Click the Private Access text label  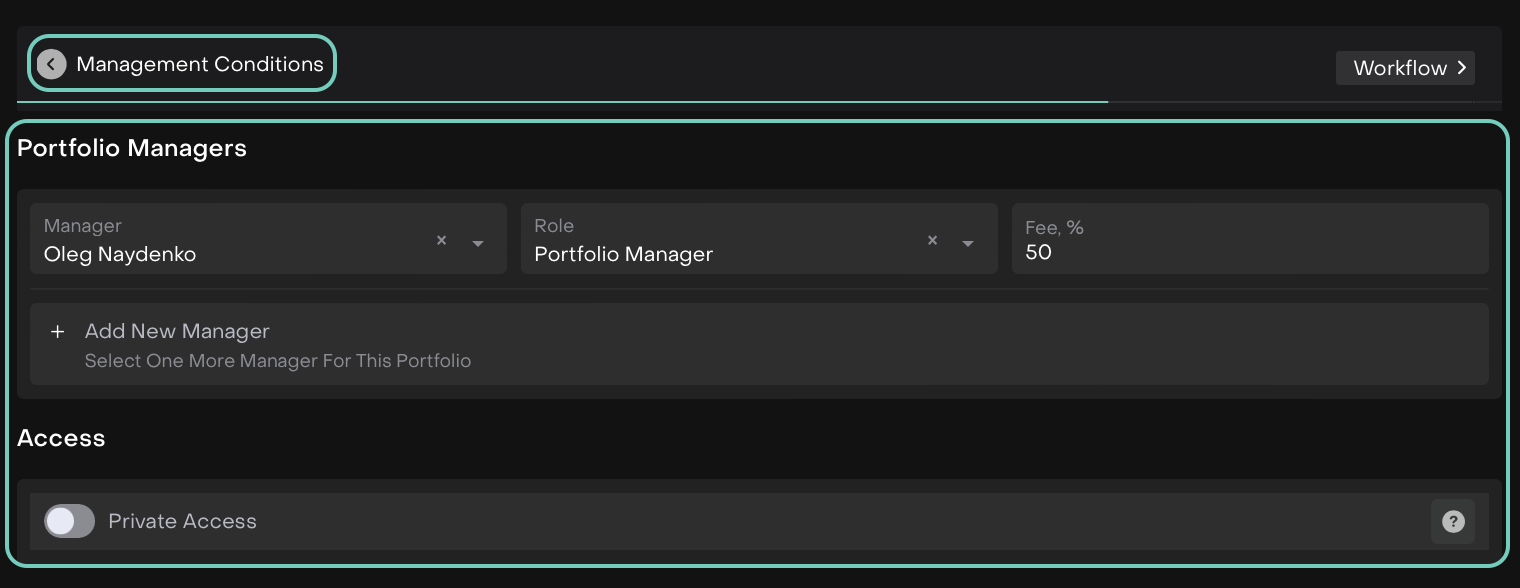click(182, 522)
